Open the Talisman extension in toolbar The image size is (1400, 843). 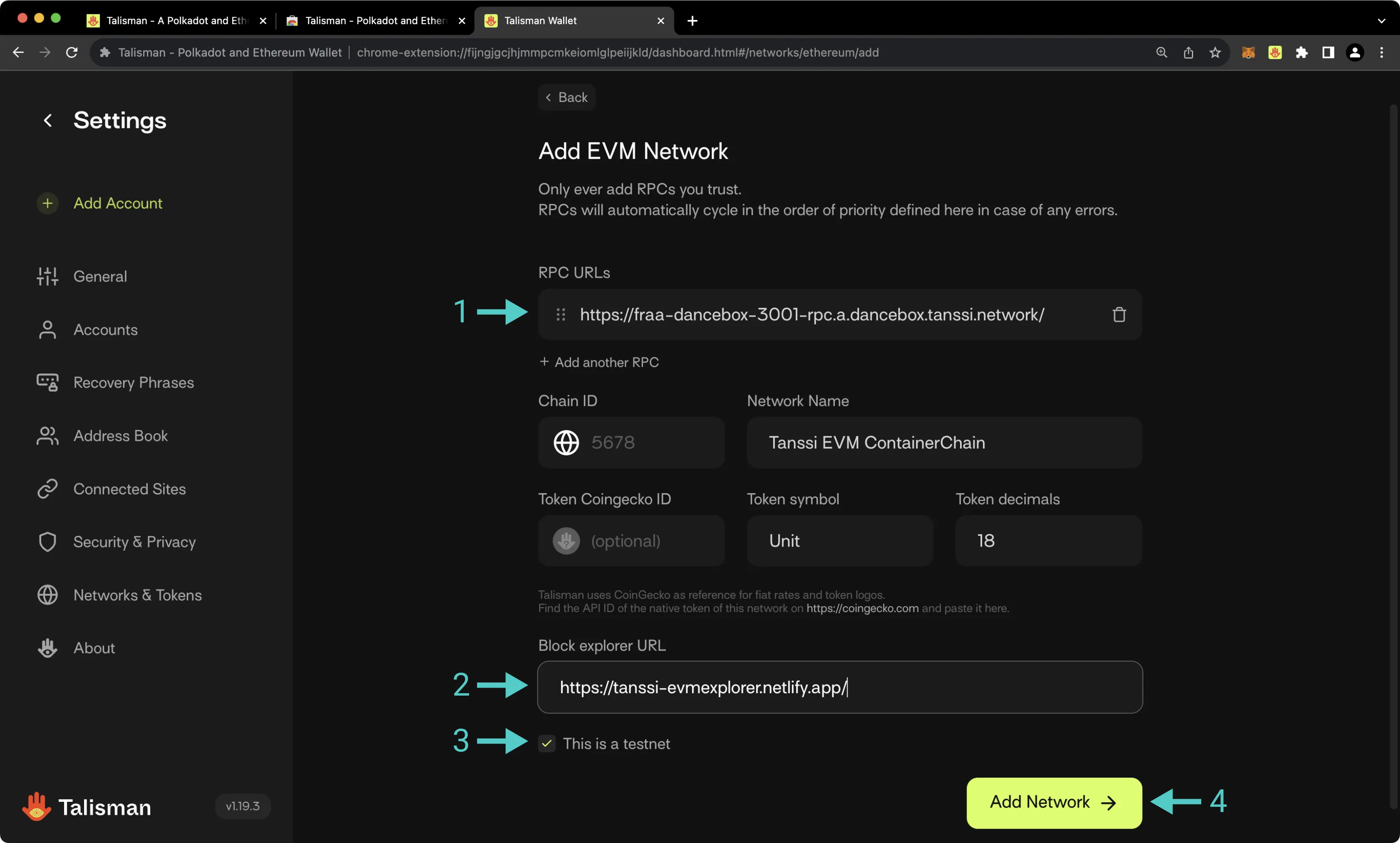[1274, 53]
